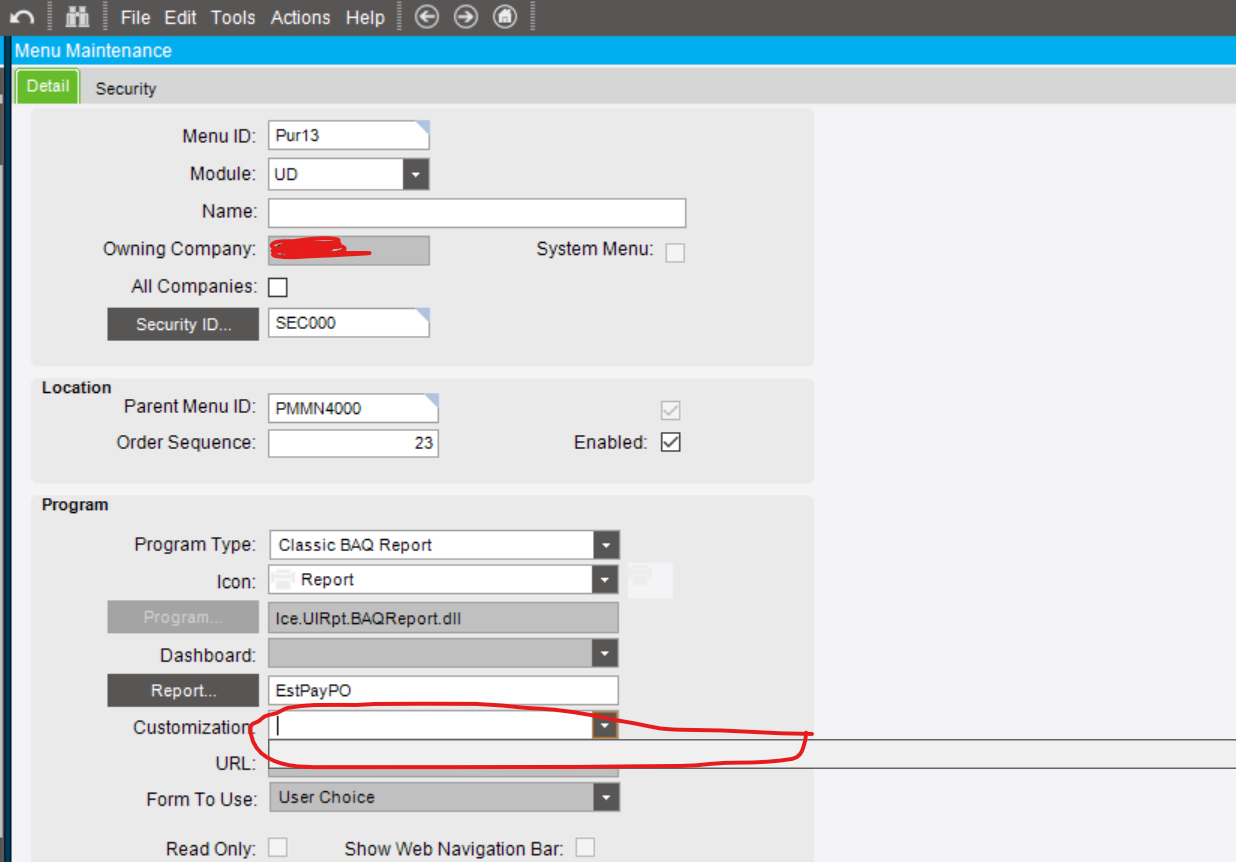Viewport: 1236px width, 862px height.
Task: Click the Home toolbar icon
Action: coord(505,17)
